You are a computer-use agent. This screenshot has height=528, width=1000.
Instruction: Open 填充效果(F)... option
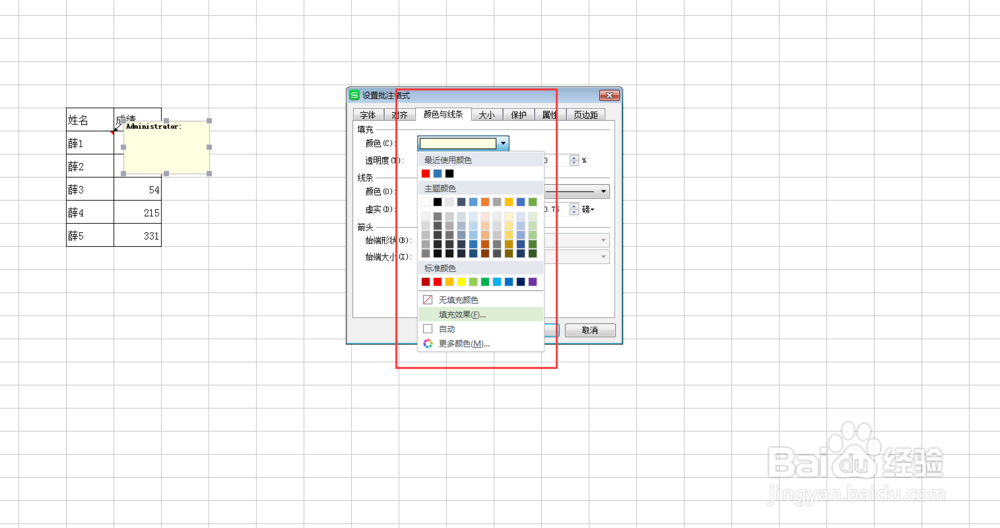[481, 314]
